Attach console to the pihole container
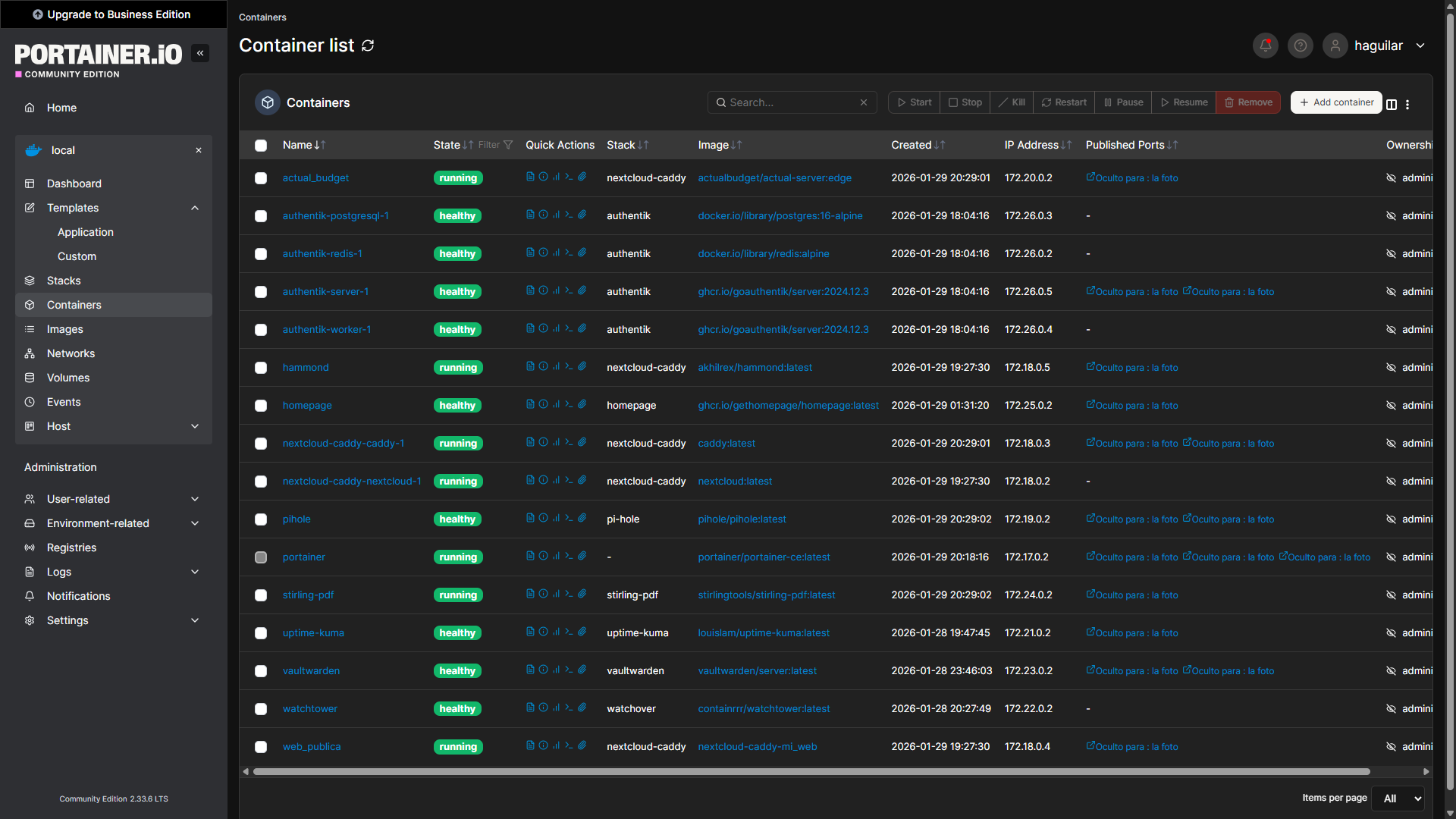The height and width of the screenshot is (819, 1456). tap(582, 518)
